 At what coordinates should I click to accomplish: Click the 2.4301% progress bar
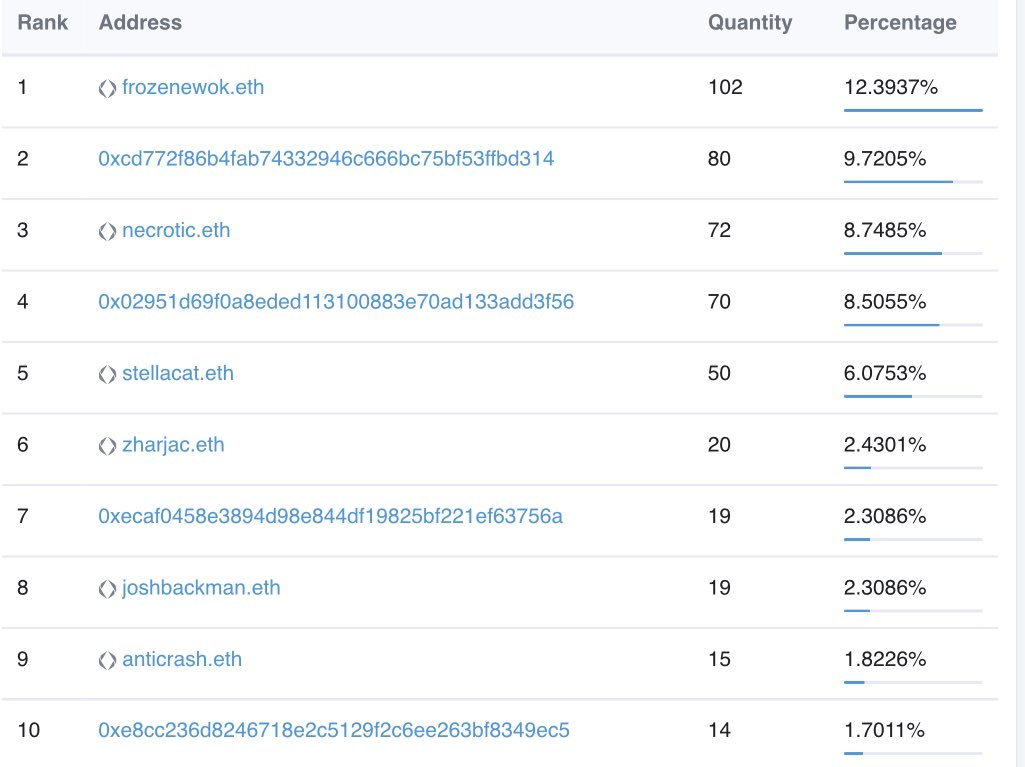point(913,468)
